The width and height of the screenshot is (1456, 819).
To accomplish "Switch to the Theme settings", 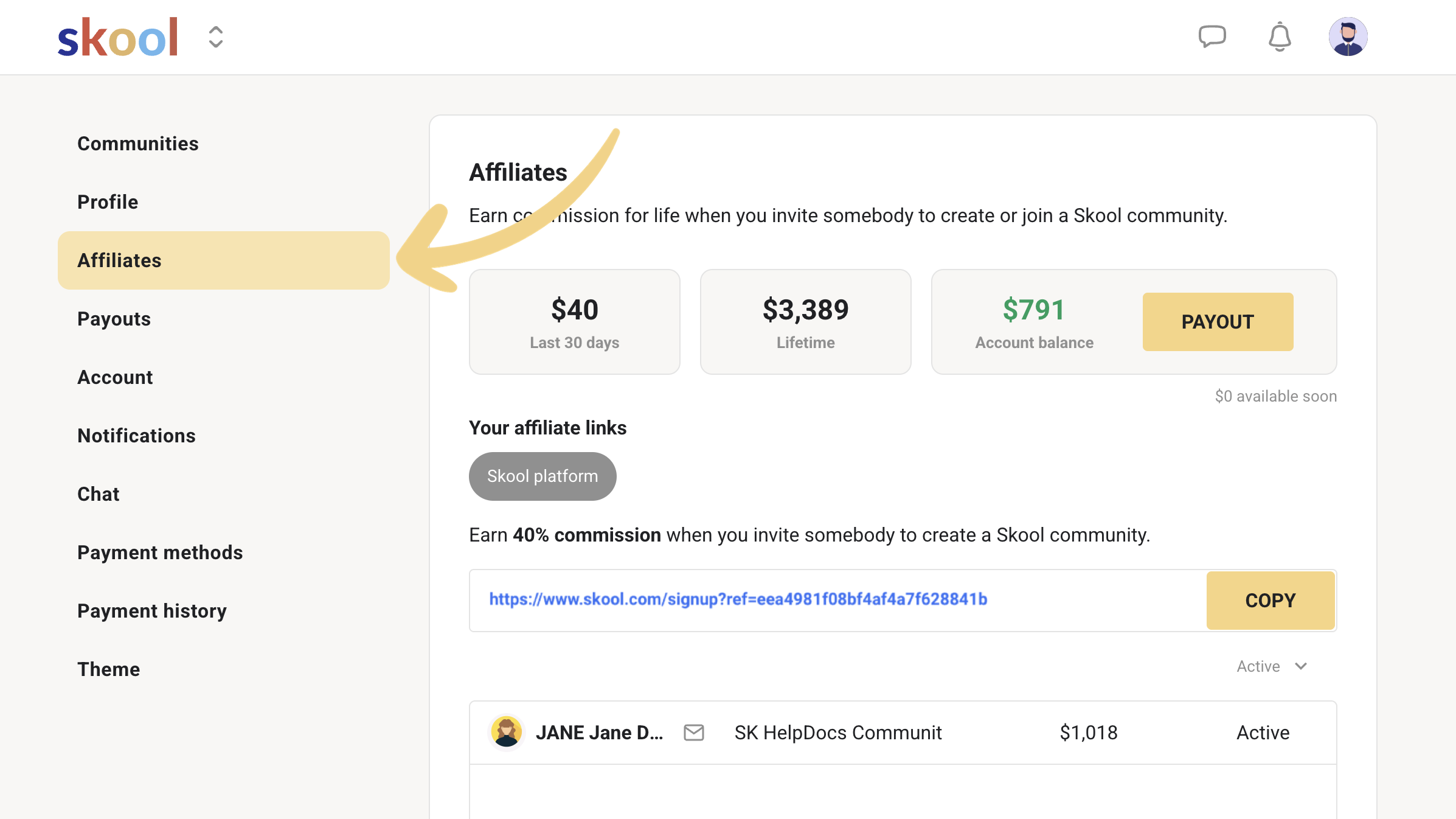I will click(x=108, y=669).
